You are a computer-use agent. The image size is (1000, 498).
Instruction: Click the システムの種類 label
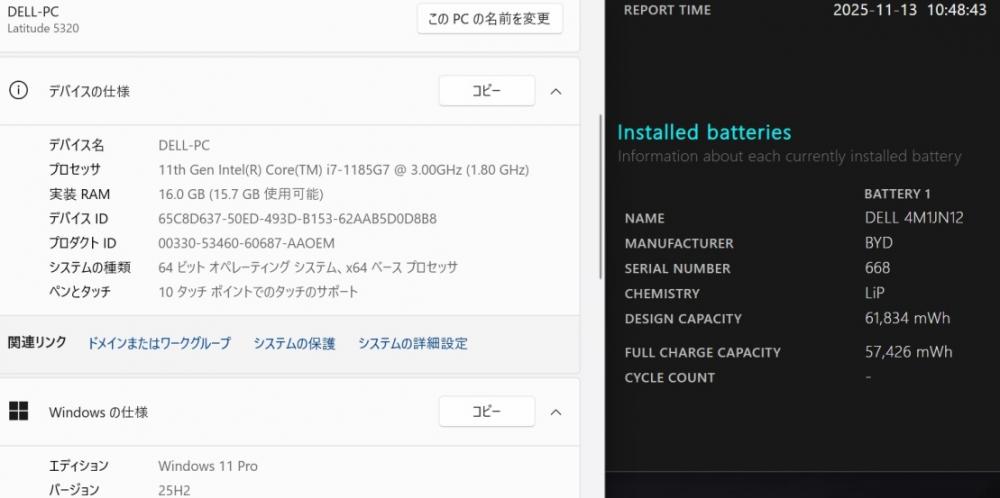click(x=90, y=267)
